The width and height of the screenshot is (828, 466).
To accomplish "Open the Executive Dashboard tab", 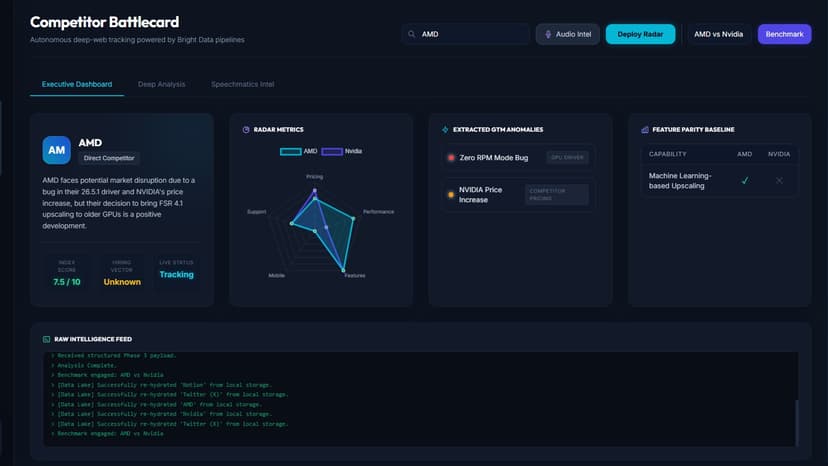I will point(77,85).
